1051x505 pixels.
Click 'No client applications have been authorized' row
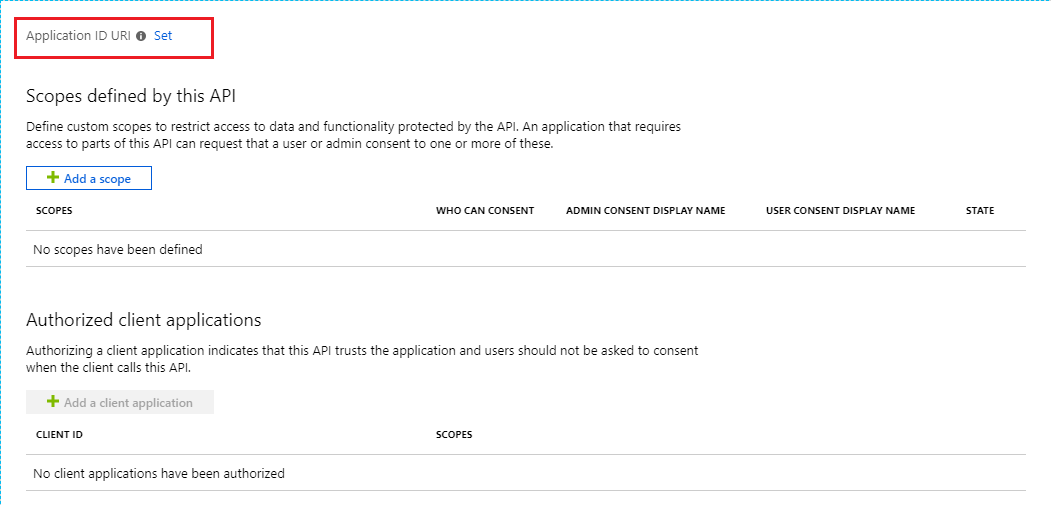[526, 473]
